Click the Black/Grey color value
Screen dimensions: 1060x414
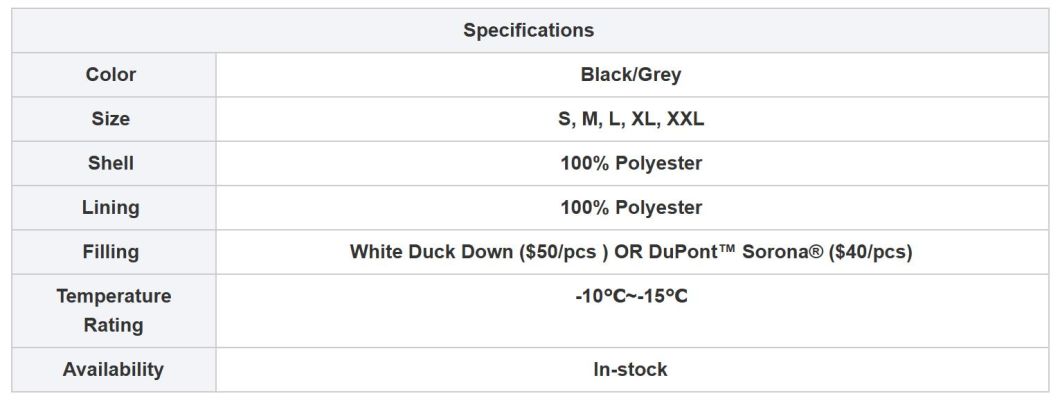(x=631, y=74)
